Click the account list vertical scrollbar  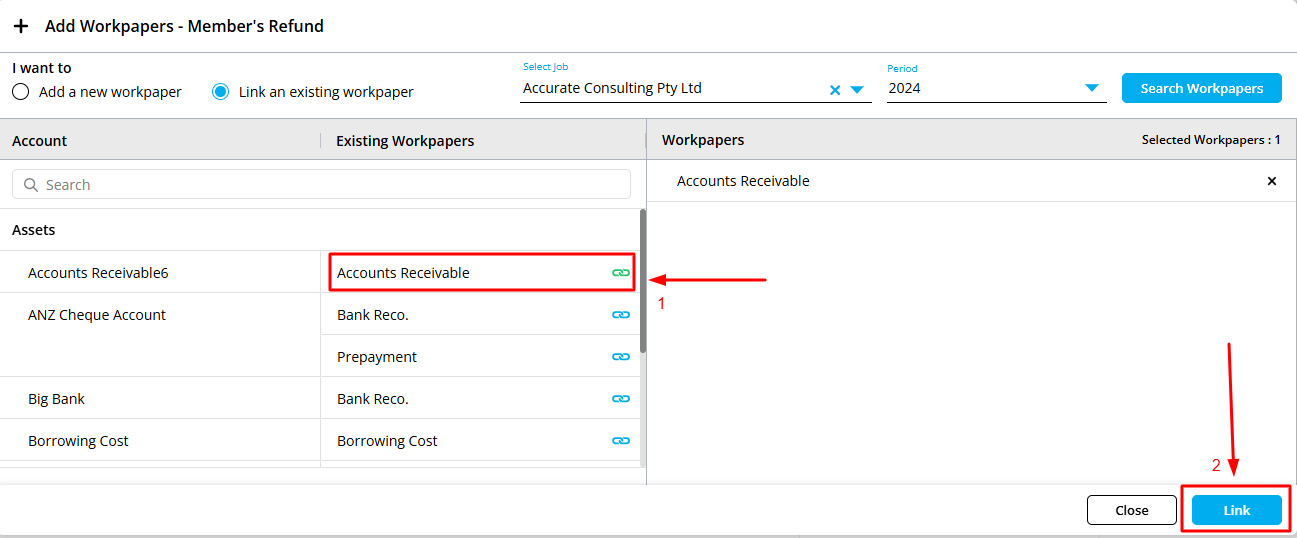pos(643,280)
